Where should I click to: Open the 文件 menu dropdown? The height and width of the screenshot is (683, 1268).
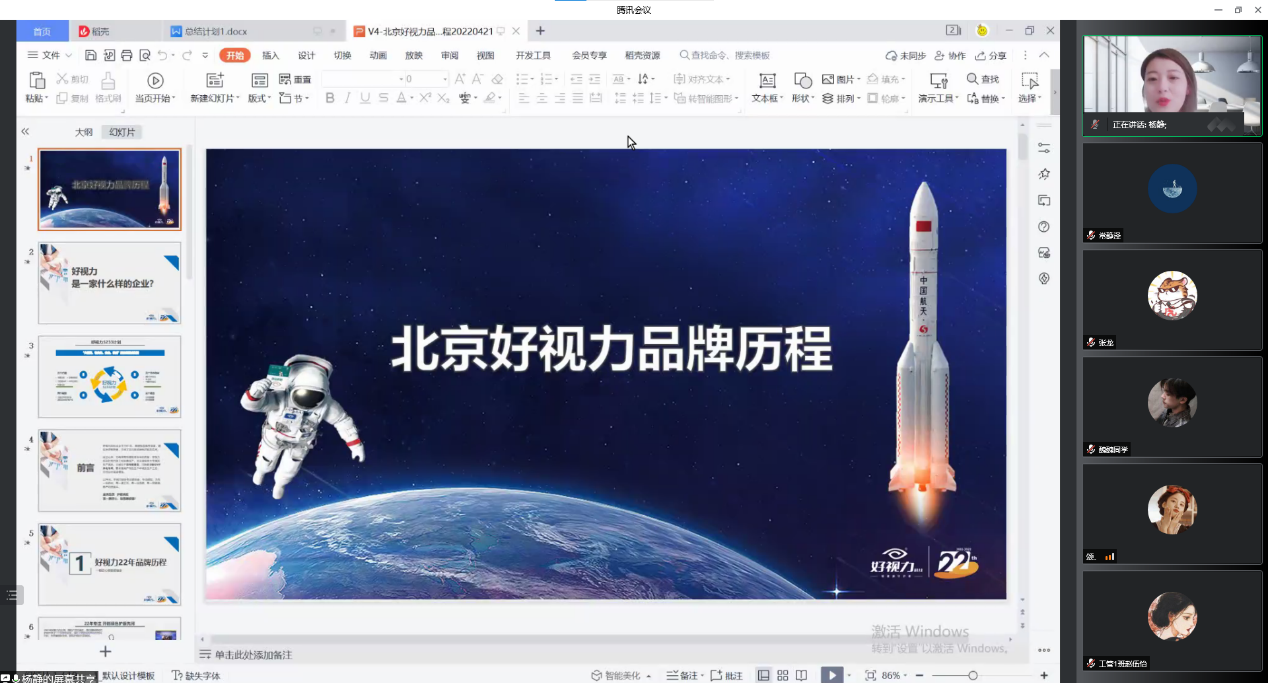pyautogui.click(x=50, y=55)
